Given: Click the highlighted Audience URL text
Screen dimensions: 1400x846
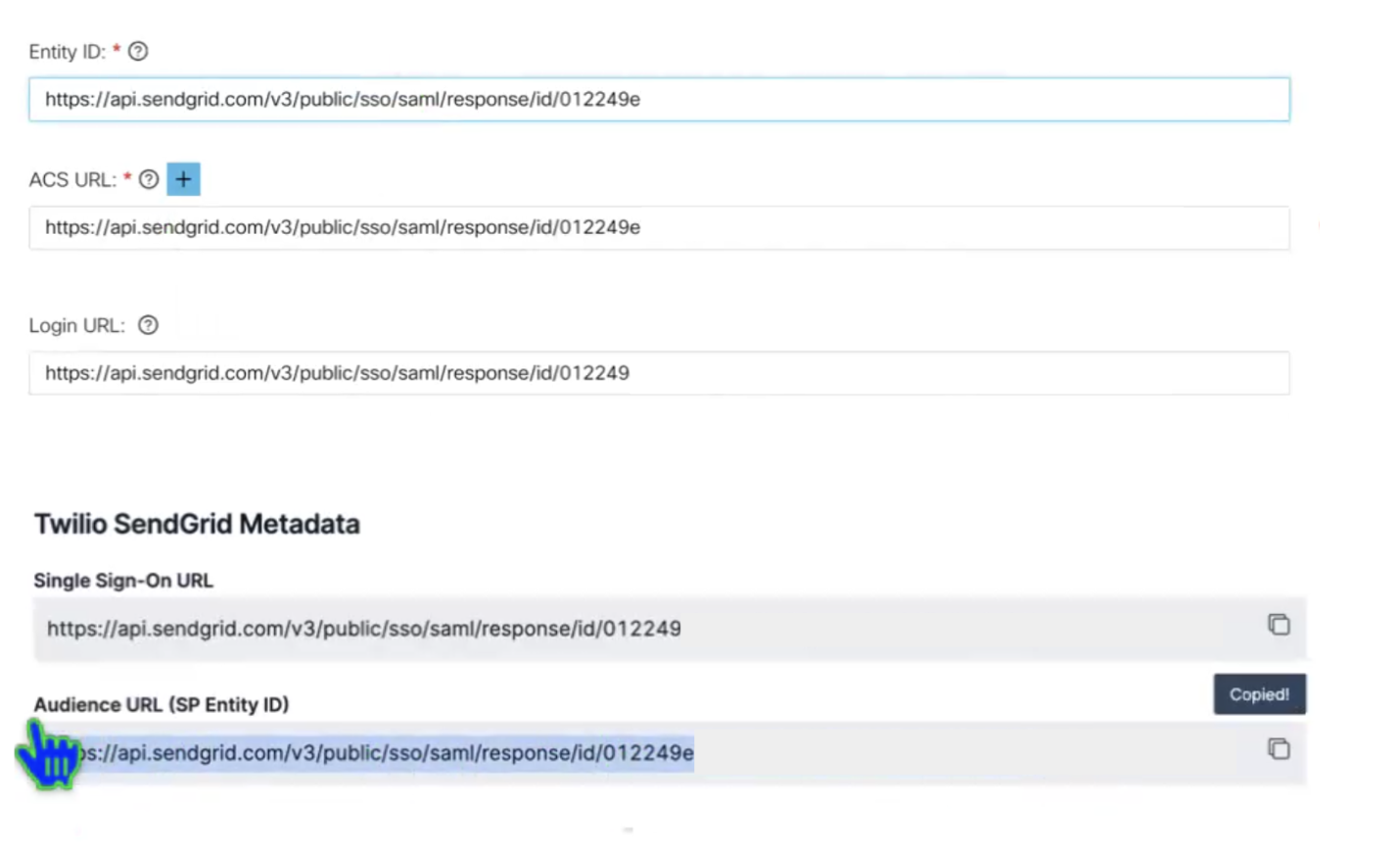Looking at the screenshot, I should [387, 753].
